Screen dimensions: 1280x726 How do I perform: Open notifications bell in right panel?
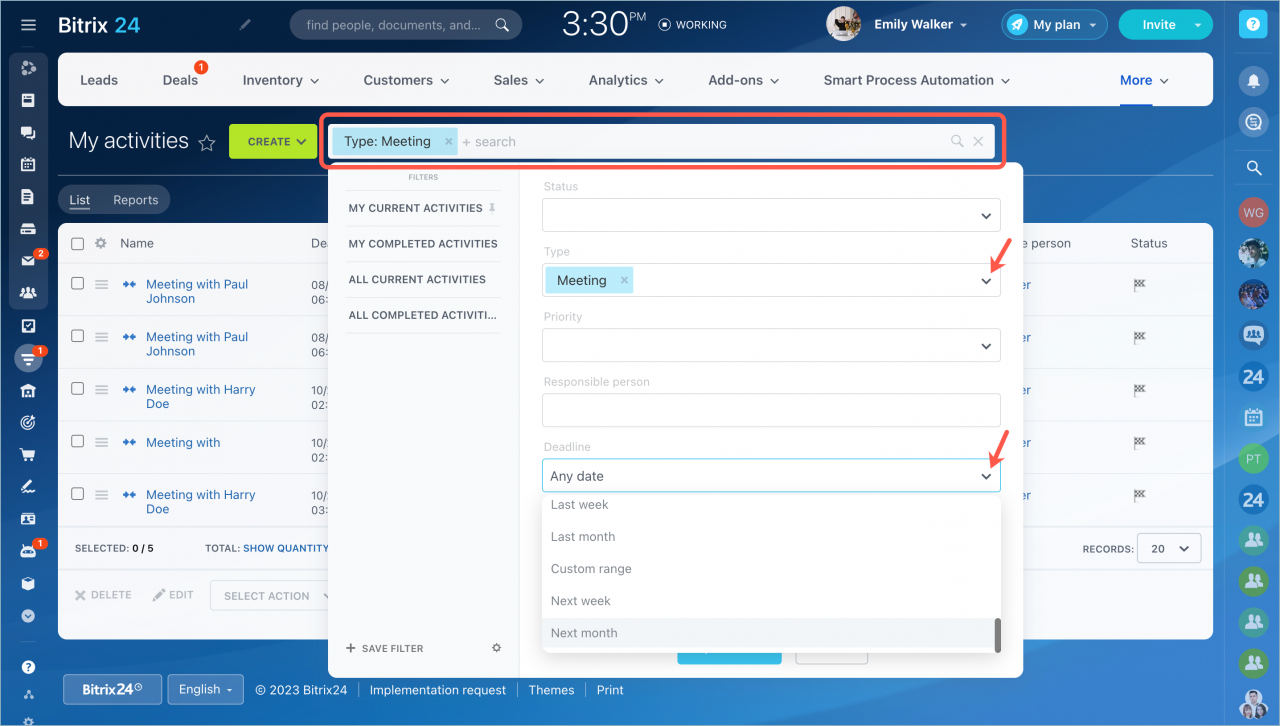point(1253,80)
